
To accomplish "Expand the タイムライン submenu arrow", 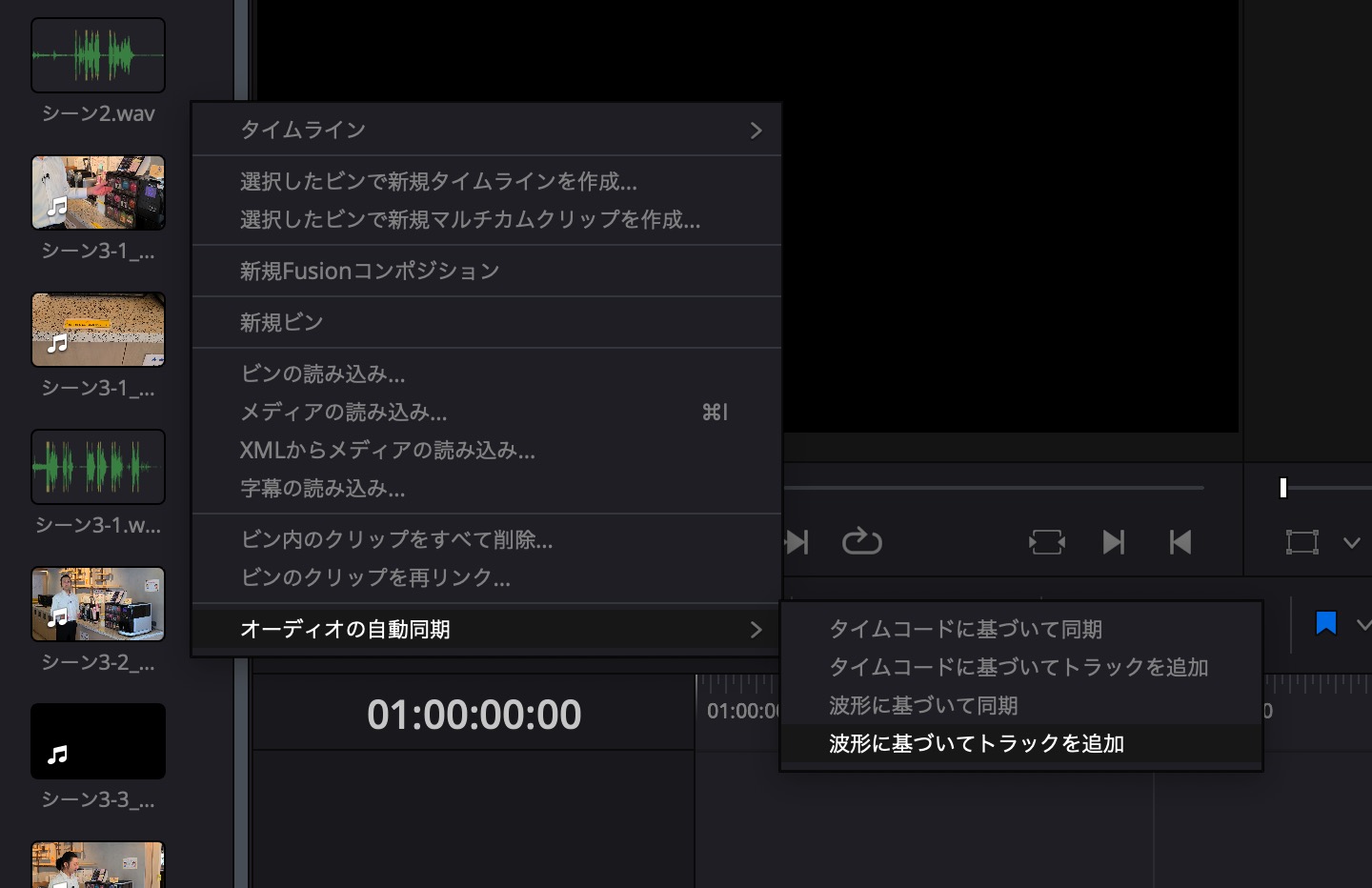I will coord(756,131).
